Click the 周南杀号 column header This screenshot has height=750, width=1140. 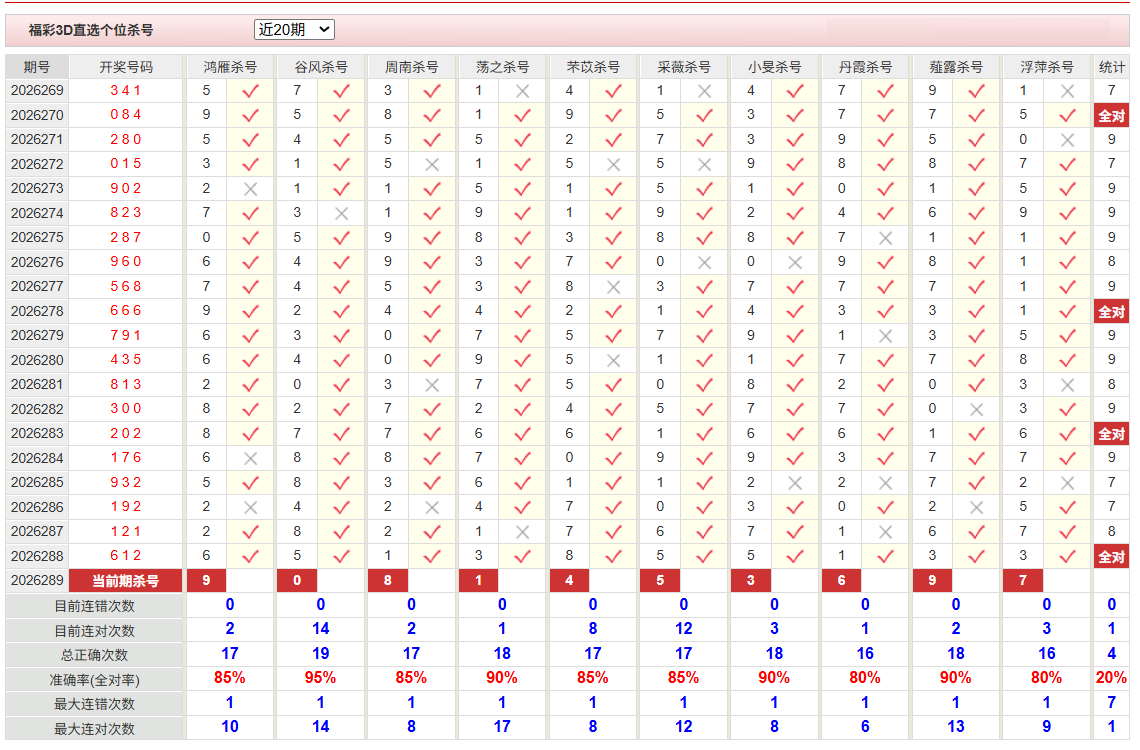(412, 67)
